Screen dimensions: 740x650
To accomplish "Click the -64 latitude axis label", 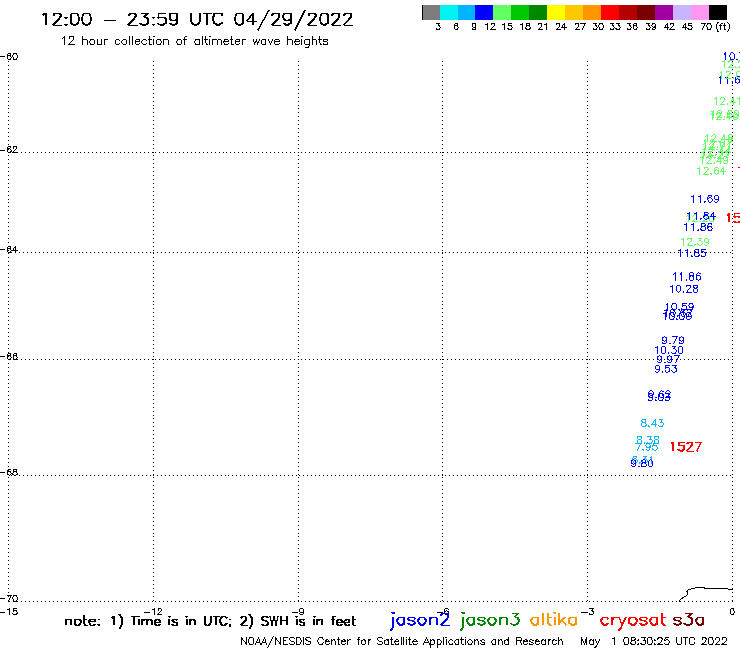I will [9, 249].
